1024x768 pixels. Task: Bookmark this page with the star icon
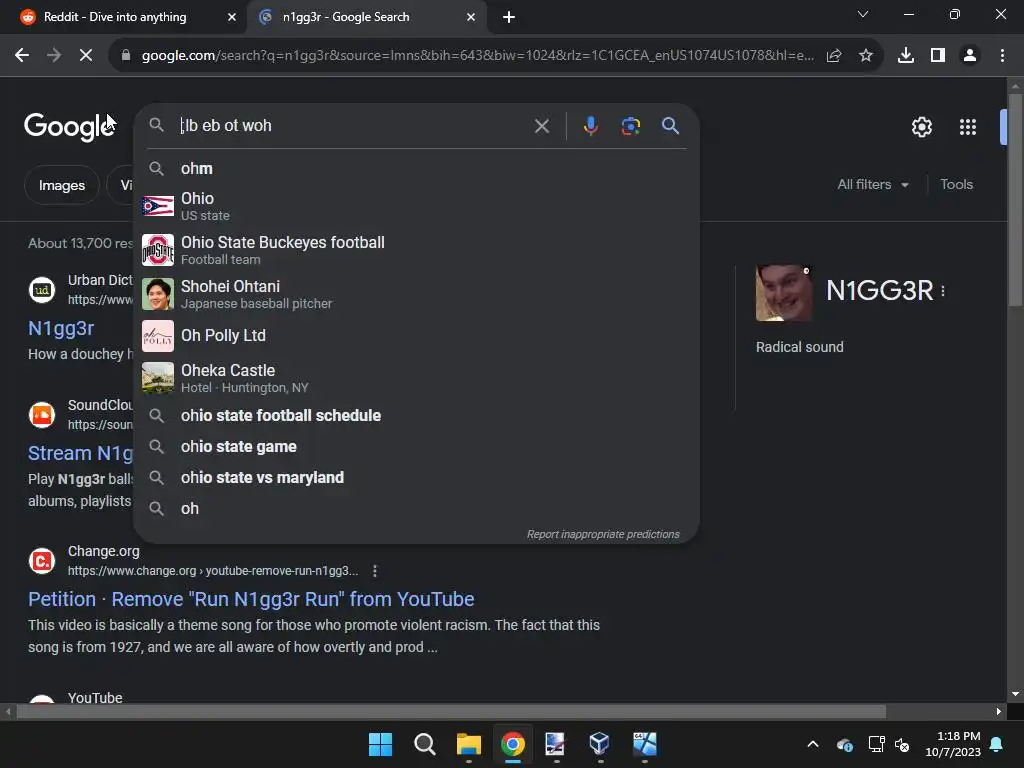click(866, 56)
